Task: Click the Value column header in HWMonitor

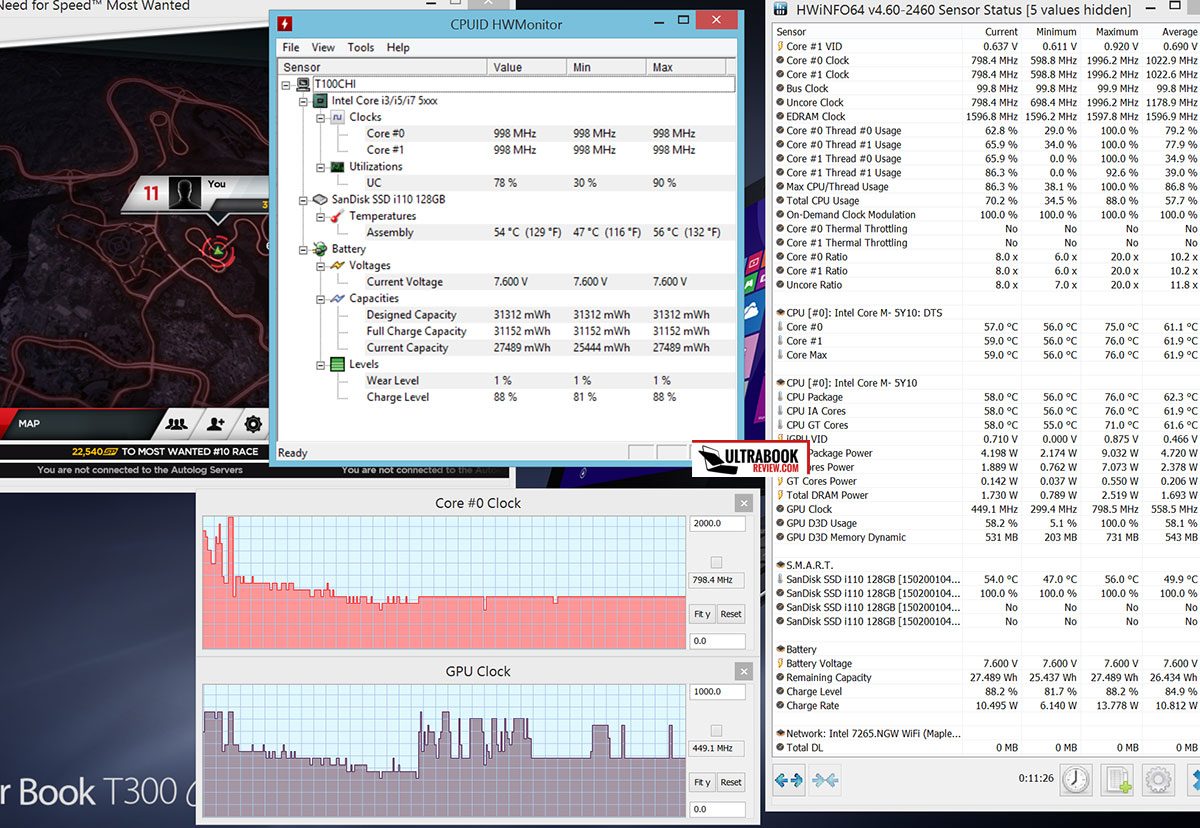Action: pos(527,67)
